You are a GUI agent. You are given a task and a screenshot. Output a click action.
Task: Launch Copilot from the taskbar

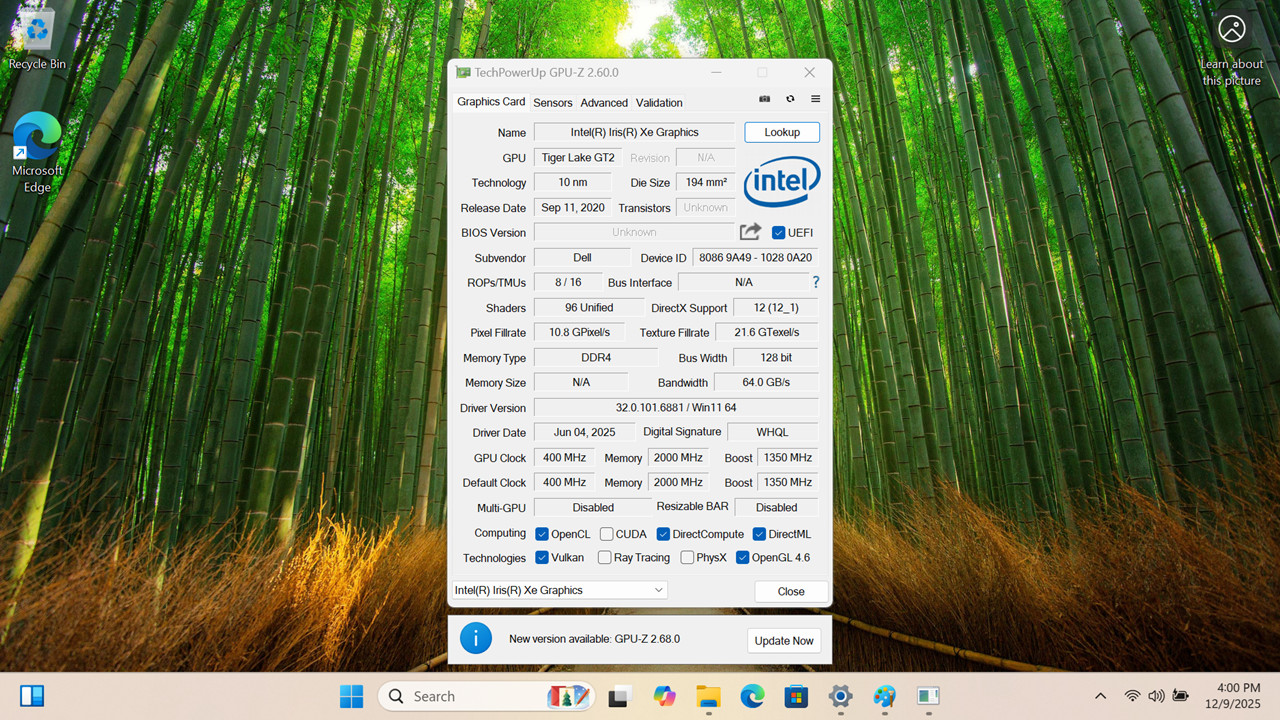coord(665,696)
